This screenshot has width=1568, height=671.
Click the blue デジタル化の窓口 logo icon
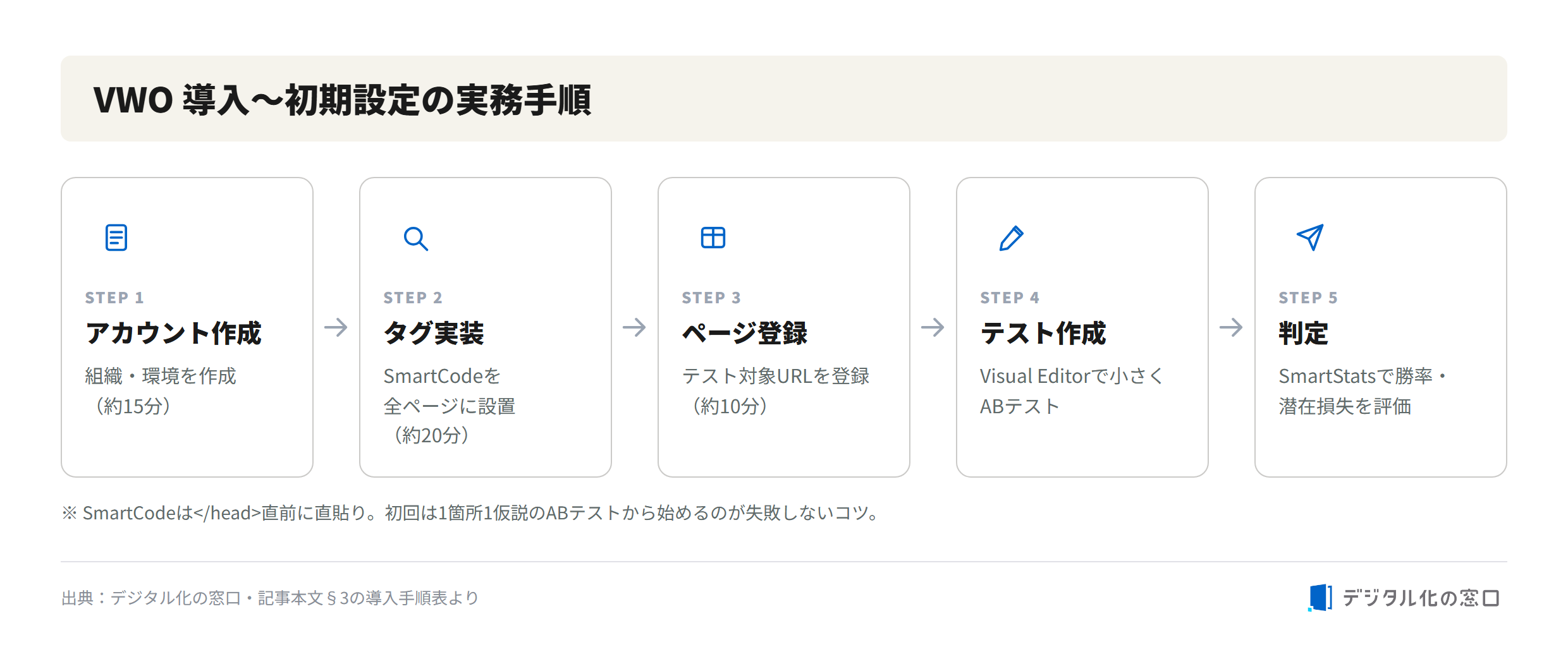(1320, 598)
